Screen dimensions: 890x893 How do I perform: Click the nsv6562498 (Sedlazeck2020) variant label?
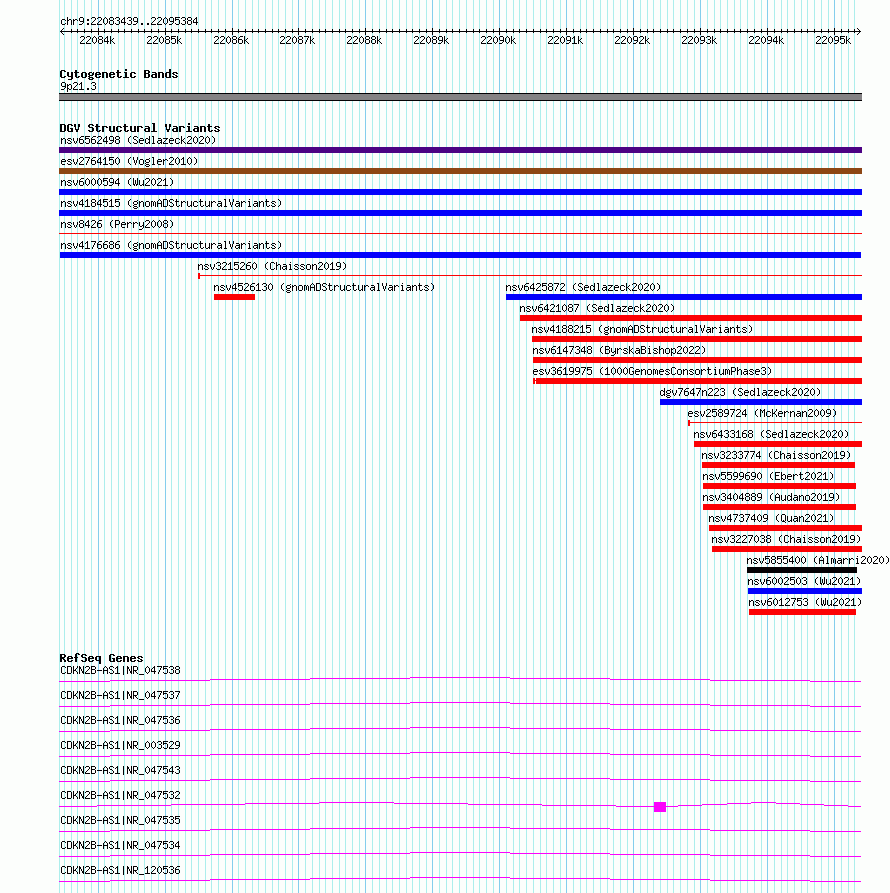click(138, 140)
